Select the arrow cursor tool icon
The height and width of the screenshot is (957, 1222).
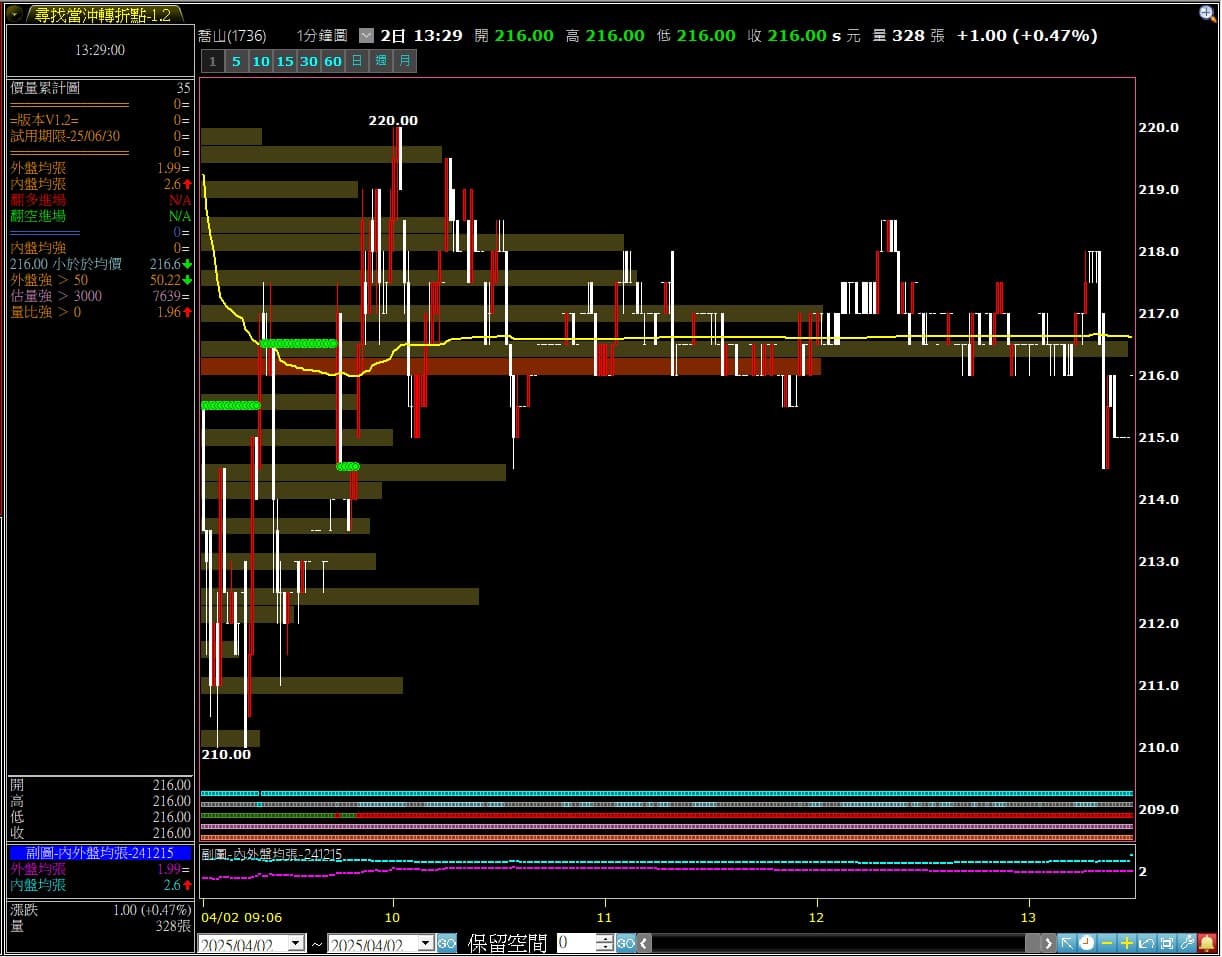pyautogui.click(x=1067, y=943)
